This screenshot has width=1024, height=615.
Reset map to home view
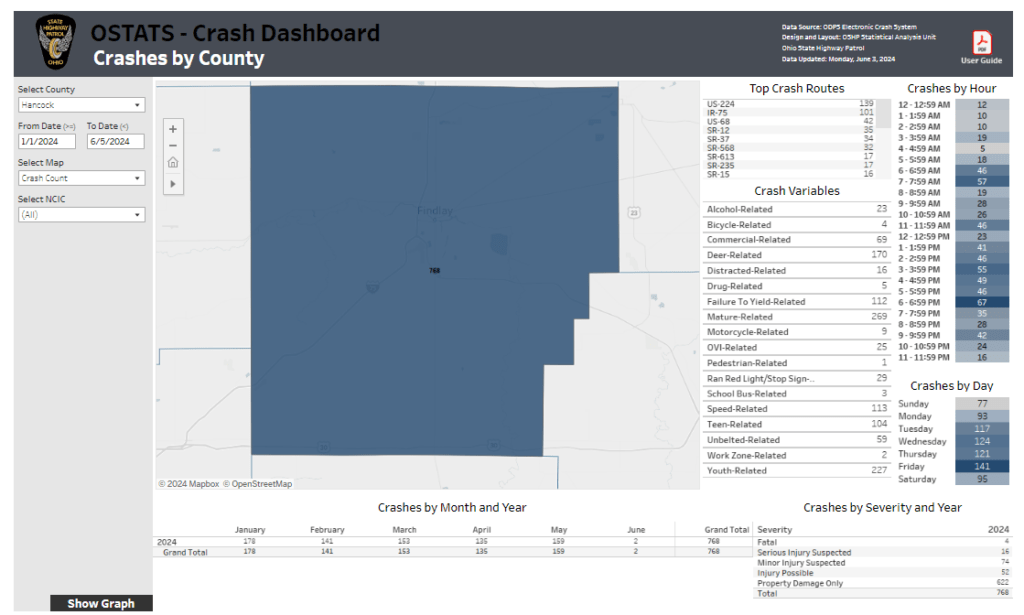tap(173, 163)
